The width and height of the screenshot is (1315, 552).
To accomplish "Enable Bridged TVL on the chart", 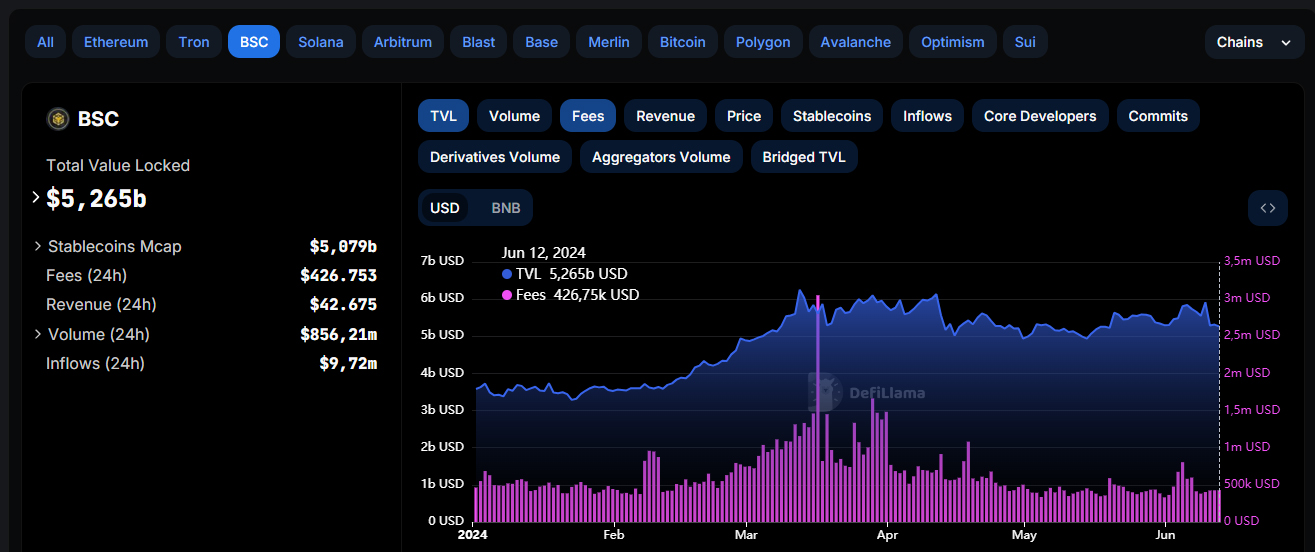I will pyautogui.click(x=804, y=157).
